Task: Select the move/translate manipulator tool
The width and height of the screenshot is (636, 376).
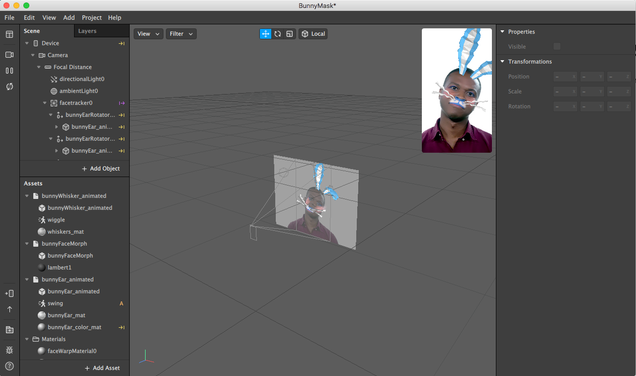Action: [x=265, y=34]
